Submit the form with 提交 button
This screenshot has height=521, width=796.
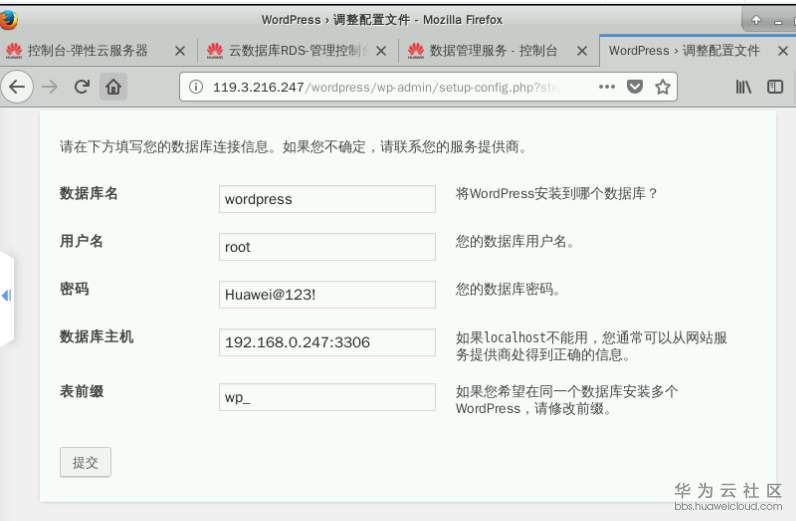[85, 462]
